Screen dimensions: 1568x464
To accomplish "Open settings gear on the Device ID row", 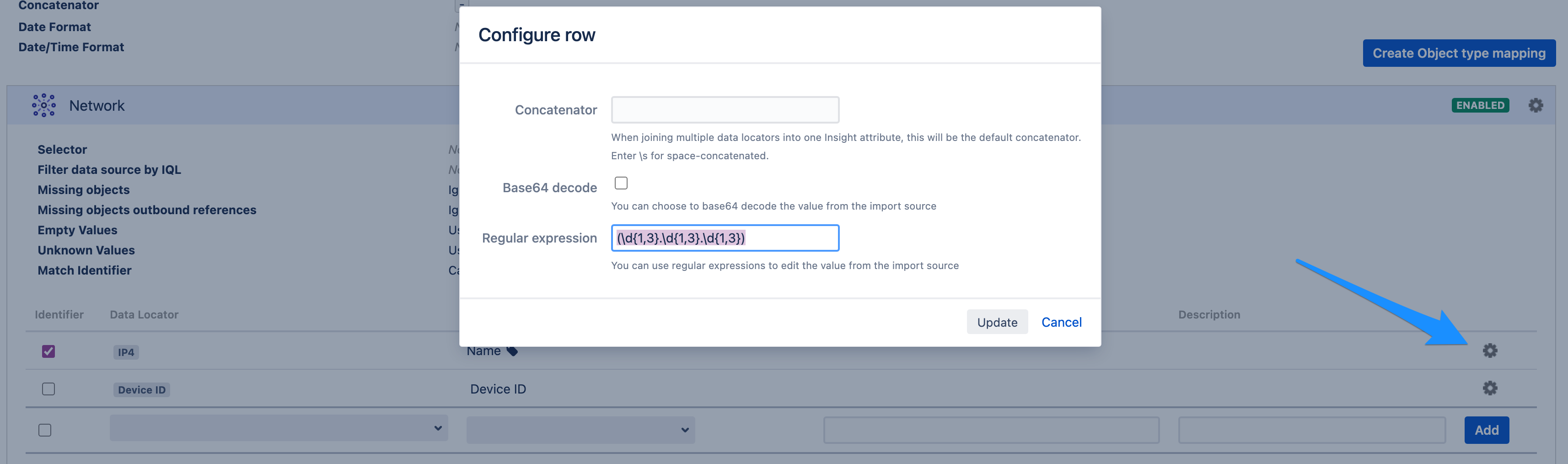I will (x=1489, y=388).
